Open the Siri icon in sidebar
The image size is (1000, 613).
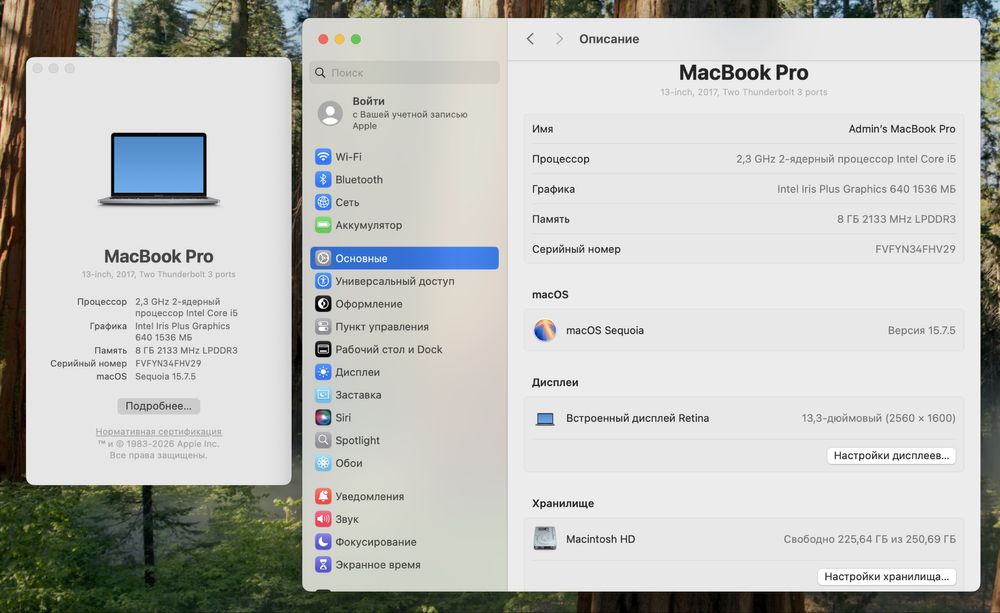pos(323,417)
